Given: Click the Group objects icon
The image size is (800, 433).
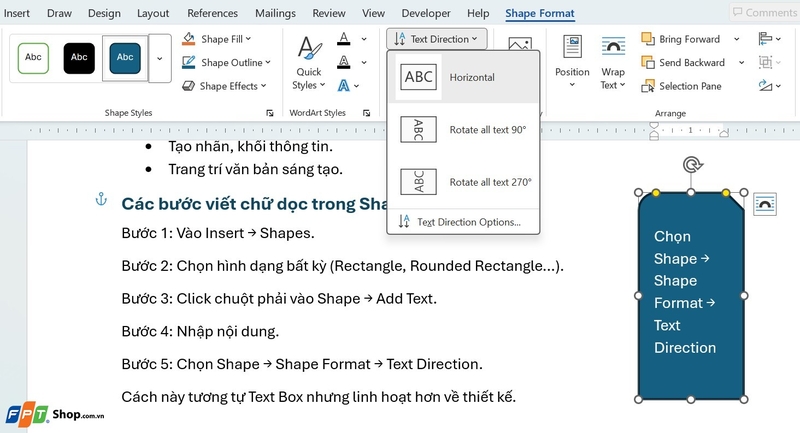Looking at the screenshot, I should [765, 63].
